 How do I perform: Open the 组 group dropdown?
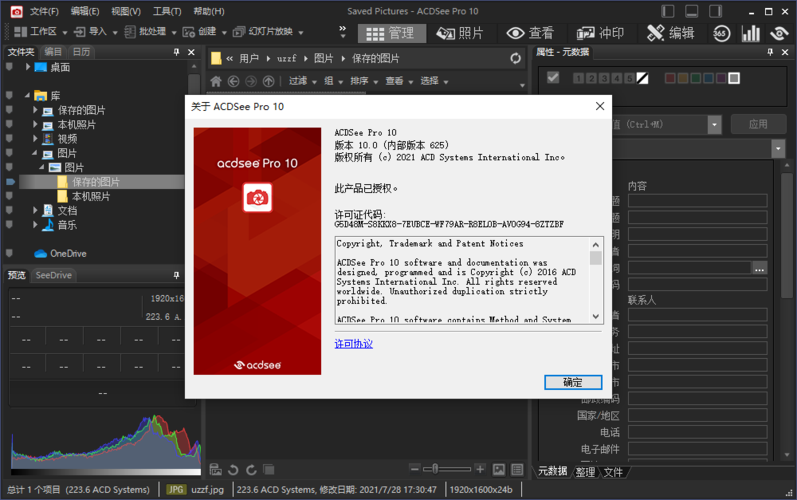click(333, 81)
